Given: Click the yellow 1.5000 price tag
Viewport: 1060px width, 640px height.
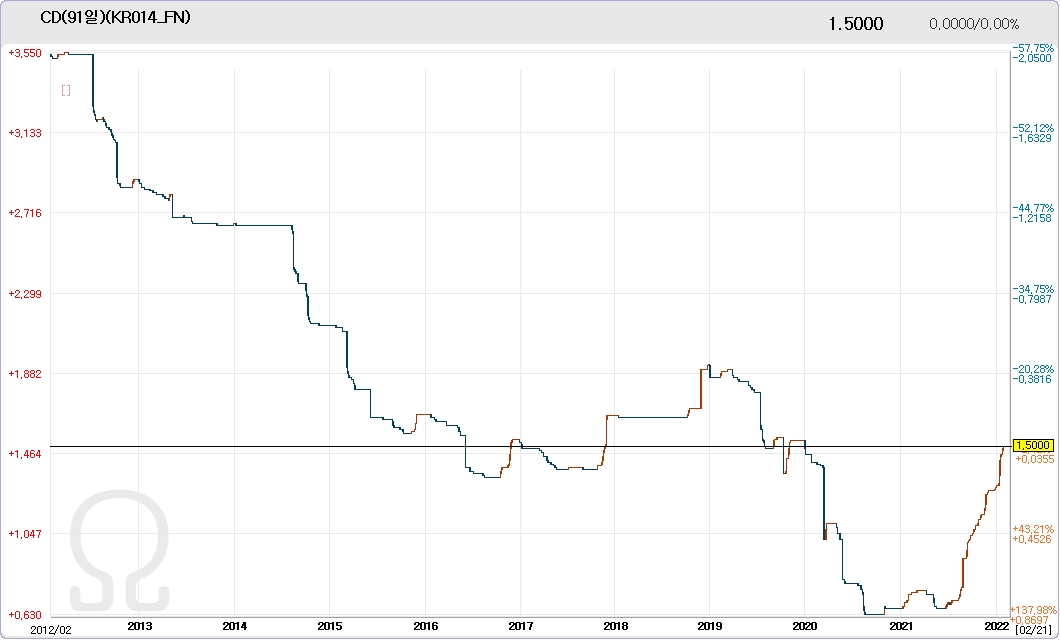Looking at the screenshot, I should click(x=1034, y=445).
